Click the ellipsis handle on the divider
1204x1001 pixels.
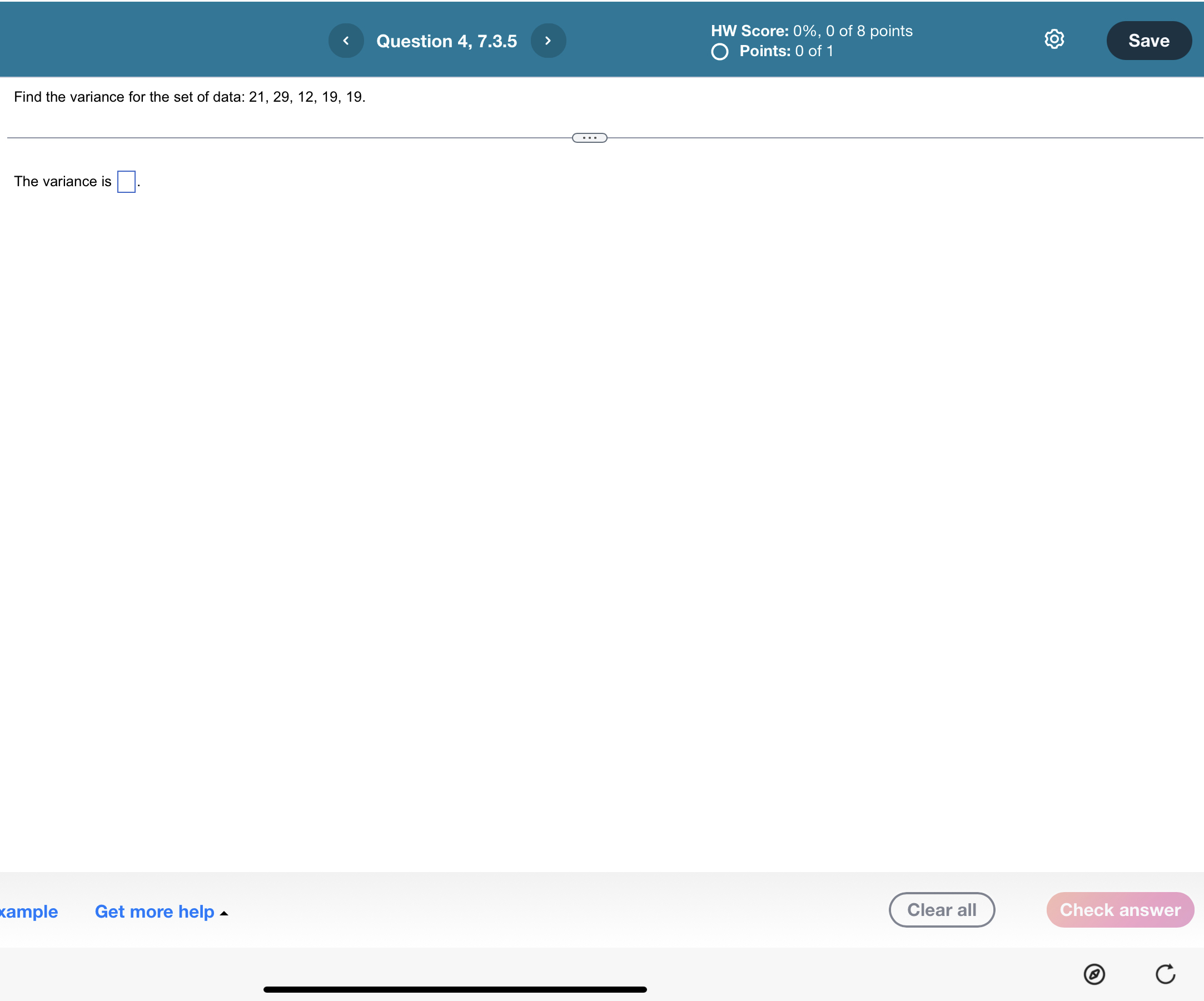pyautogui.click(x=589, y=138)
